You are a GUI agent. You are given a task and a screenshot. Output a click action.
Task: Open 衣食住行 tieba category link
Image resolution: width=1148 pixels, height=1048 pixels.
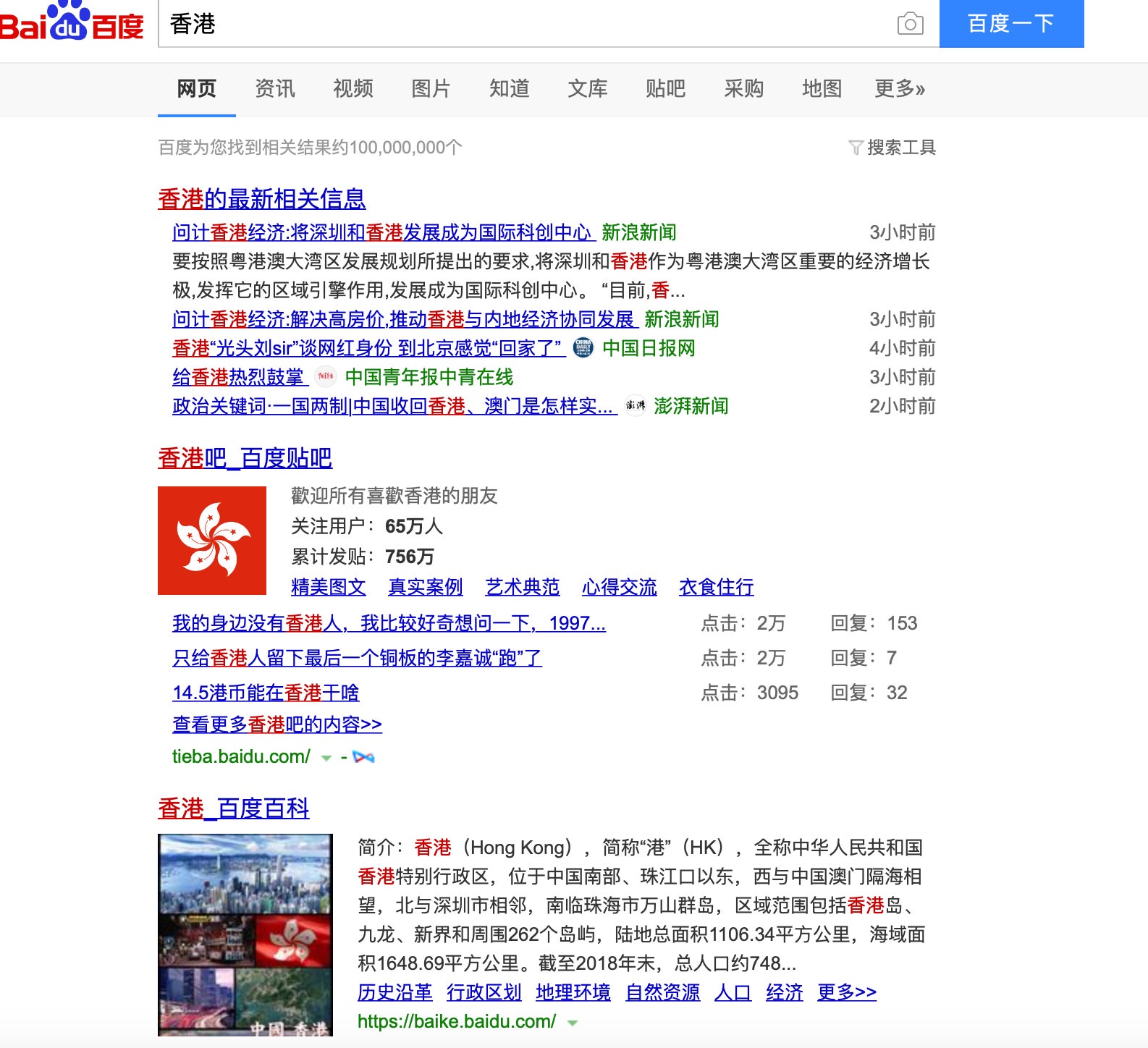tap(717, 587)
